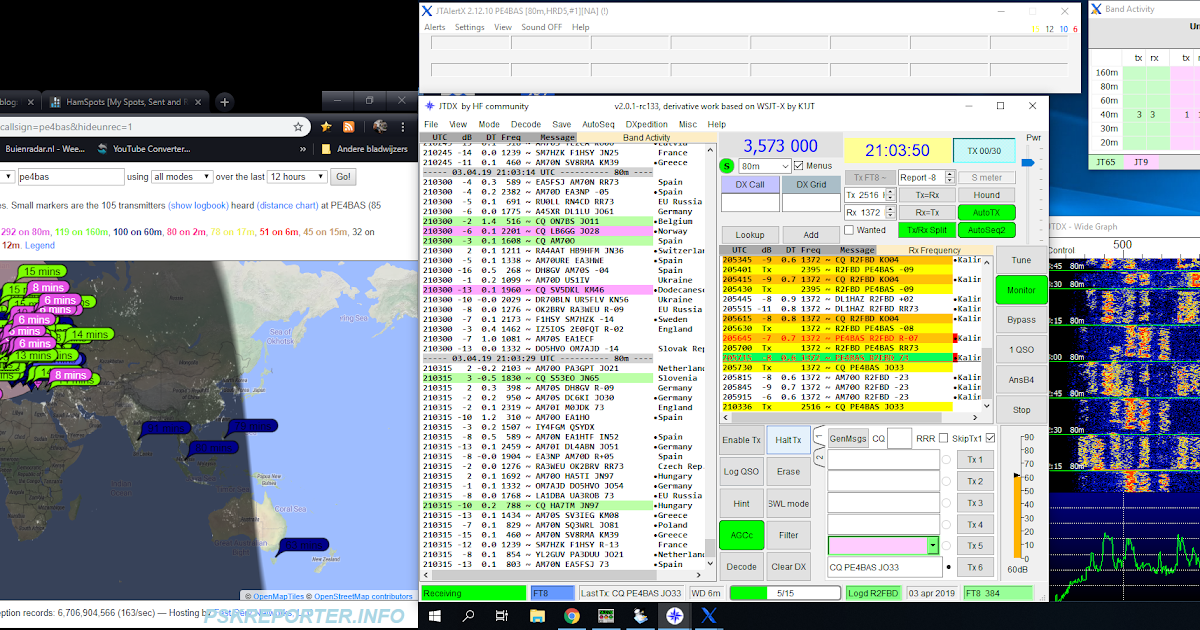
Task: Click the bookmark star in the address bar
Action: [298, 127]
